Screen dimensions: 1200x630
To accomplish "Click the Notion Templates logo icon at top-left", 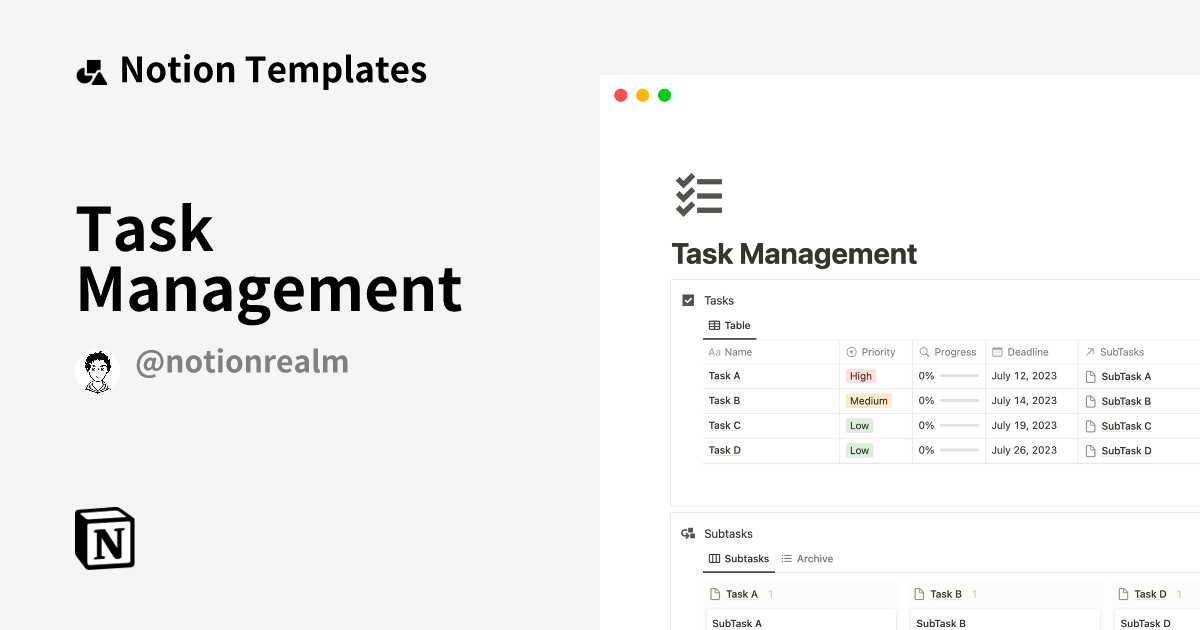I will tap(91, 70).
